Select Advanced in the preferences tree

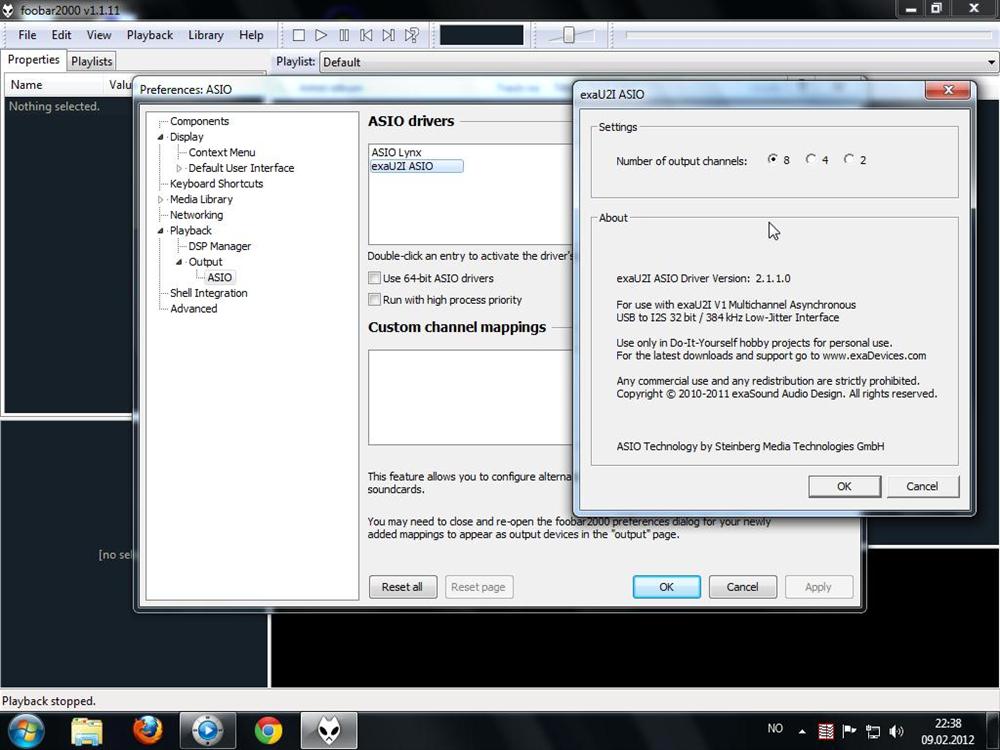[x=193, y=309]
